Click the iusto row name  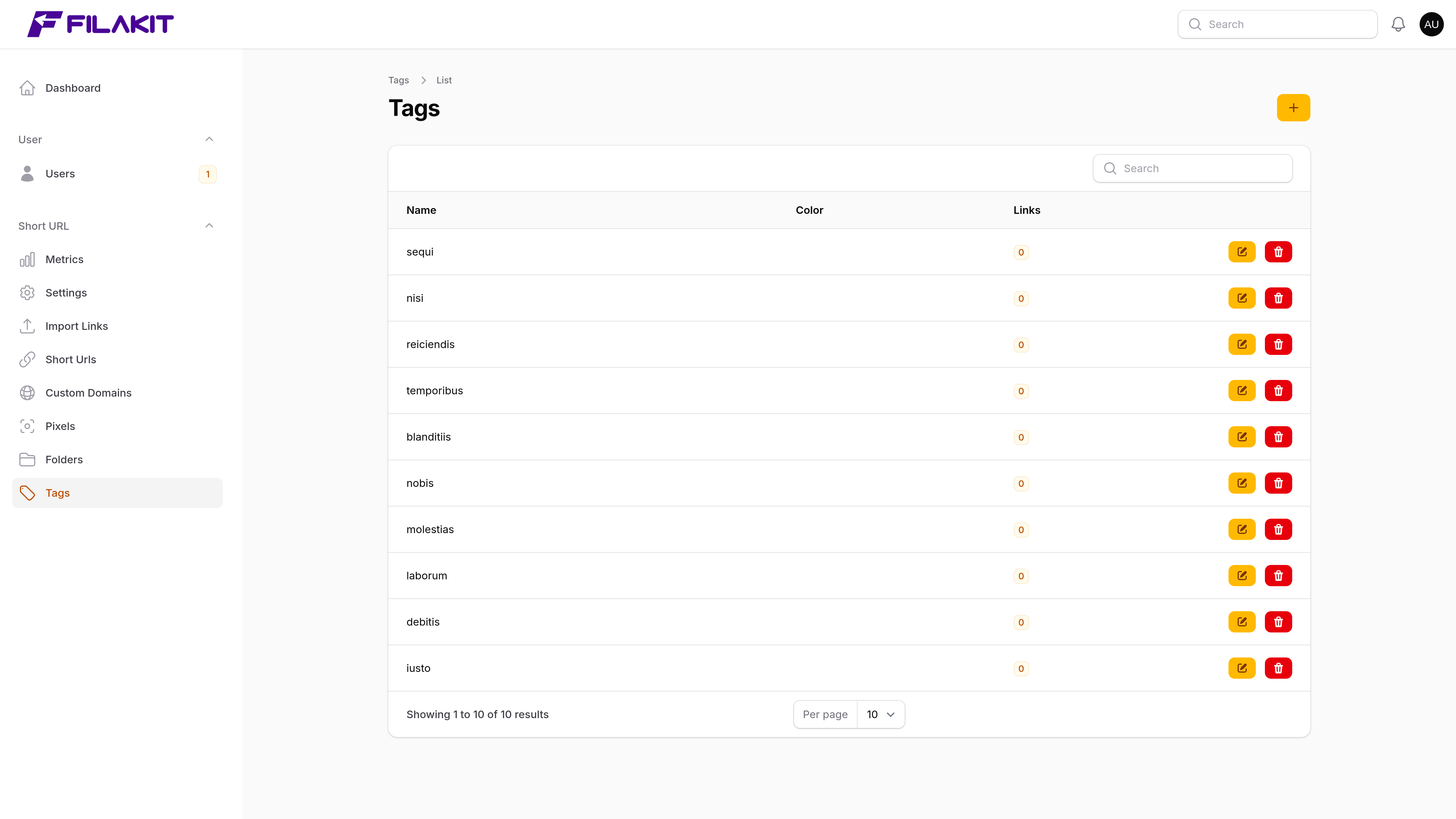[x=418, y=669]
